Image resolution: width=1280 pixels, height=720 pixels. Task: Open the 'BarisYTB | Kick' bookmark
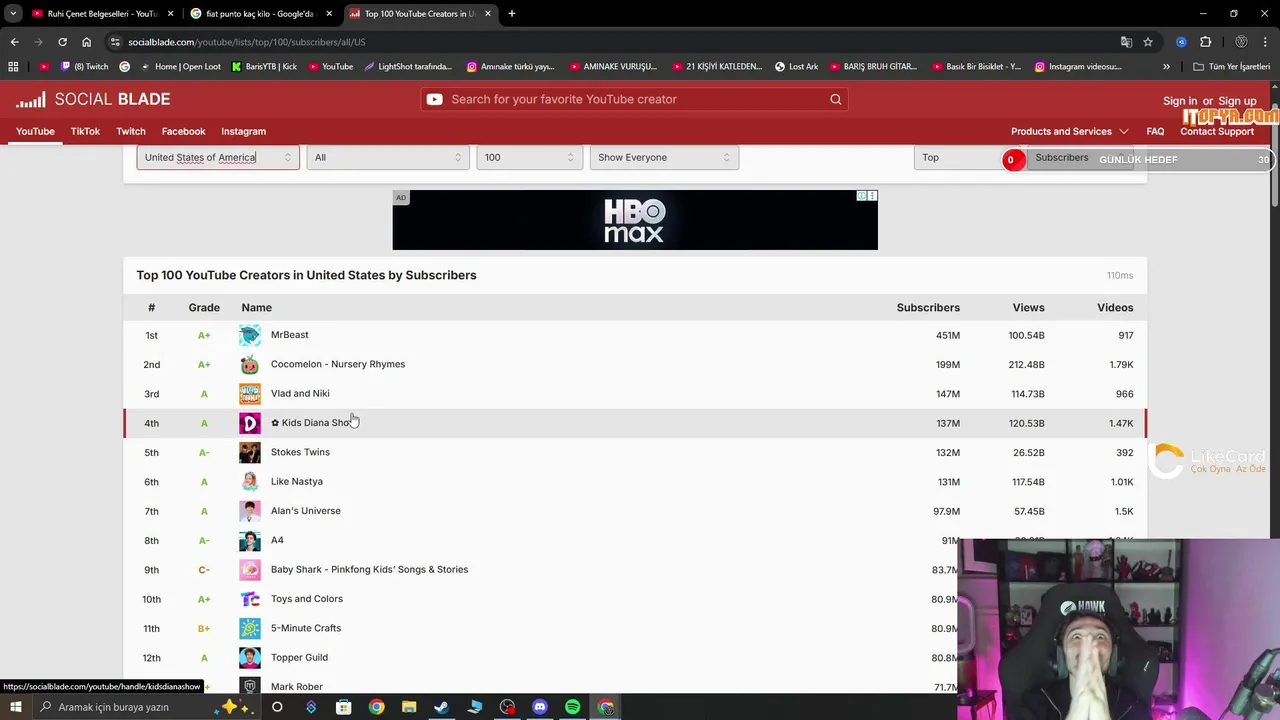[x=264, y=67]
